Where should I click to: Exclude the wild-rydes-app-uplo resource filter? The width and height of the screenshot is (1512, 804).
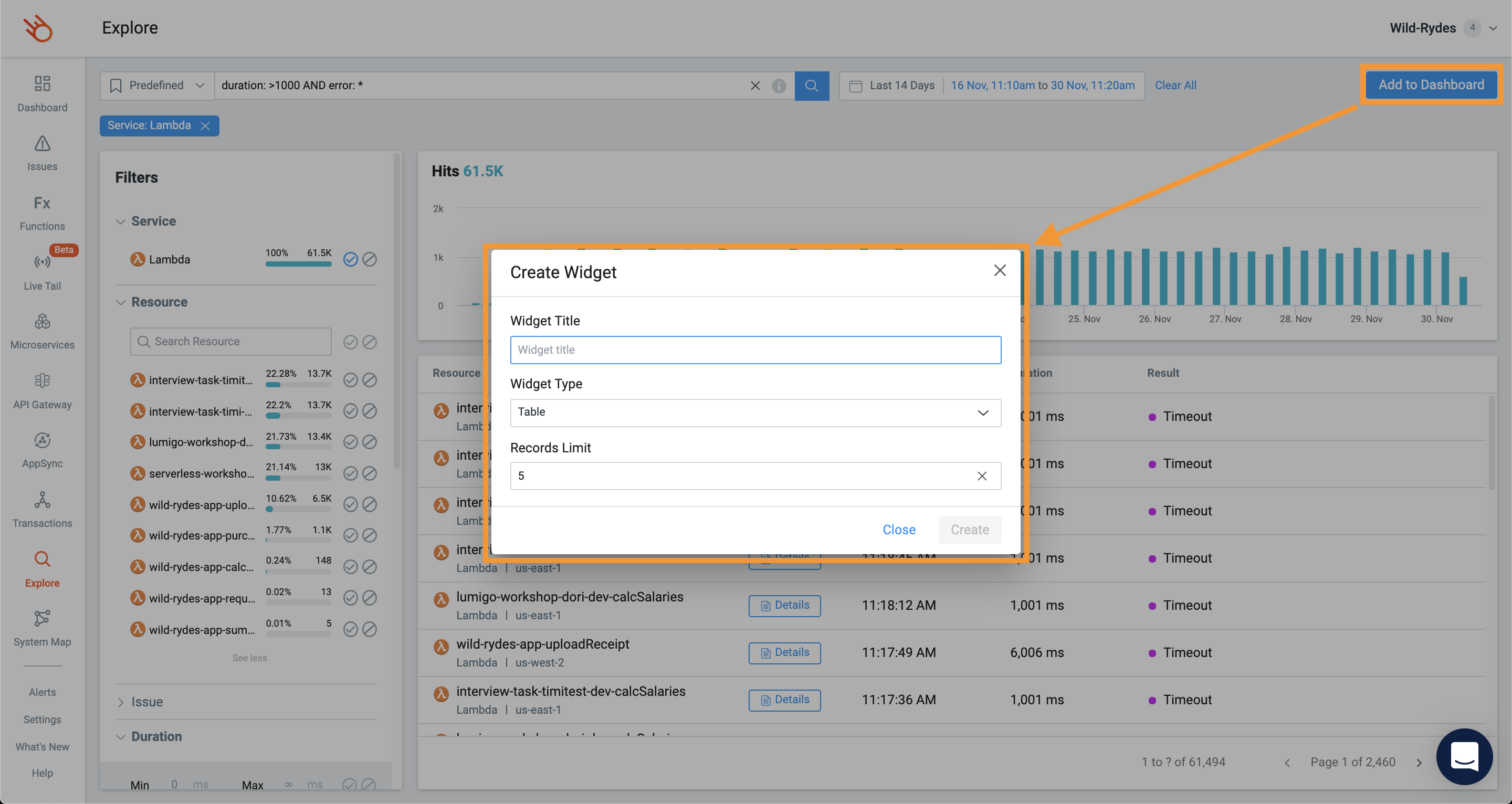369,504
